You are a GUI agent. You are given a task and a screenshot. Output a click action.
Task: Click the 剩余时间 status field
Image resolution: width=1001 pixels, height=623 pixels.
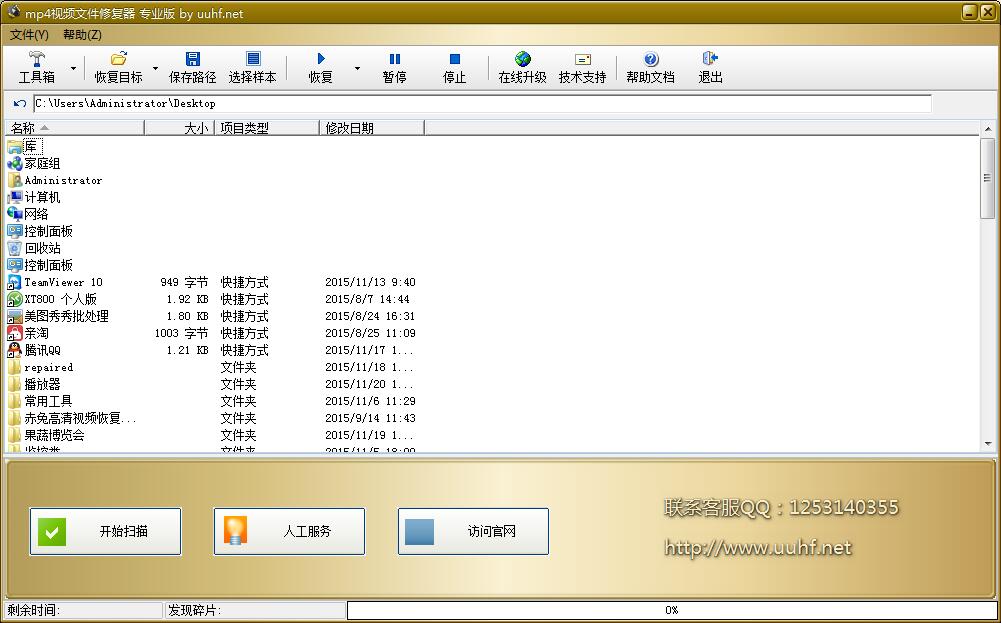(84, 610)
